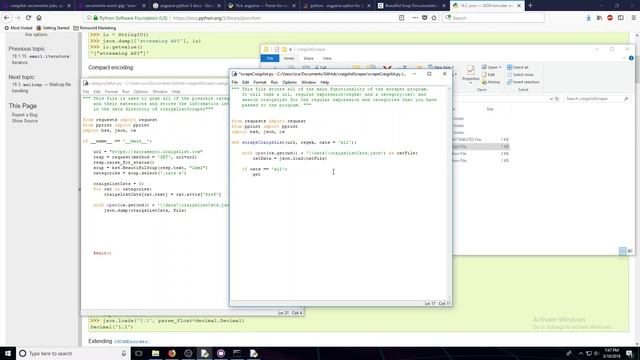Open Help menu in scrapeCraigslist IDLE window
Image resolution: width=640 pixels, height=360 pixels.
(324, 82)
